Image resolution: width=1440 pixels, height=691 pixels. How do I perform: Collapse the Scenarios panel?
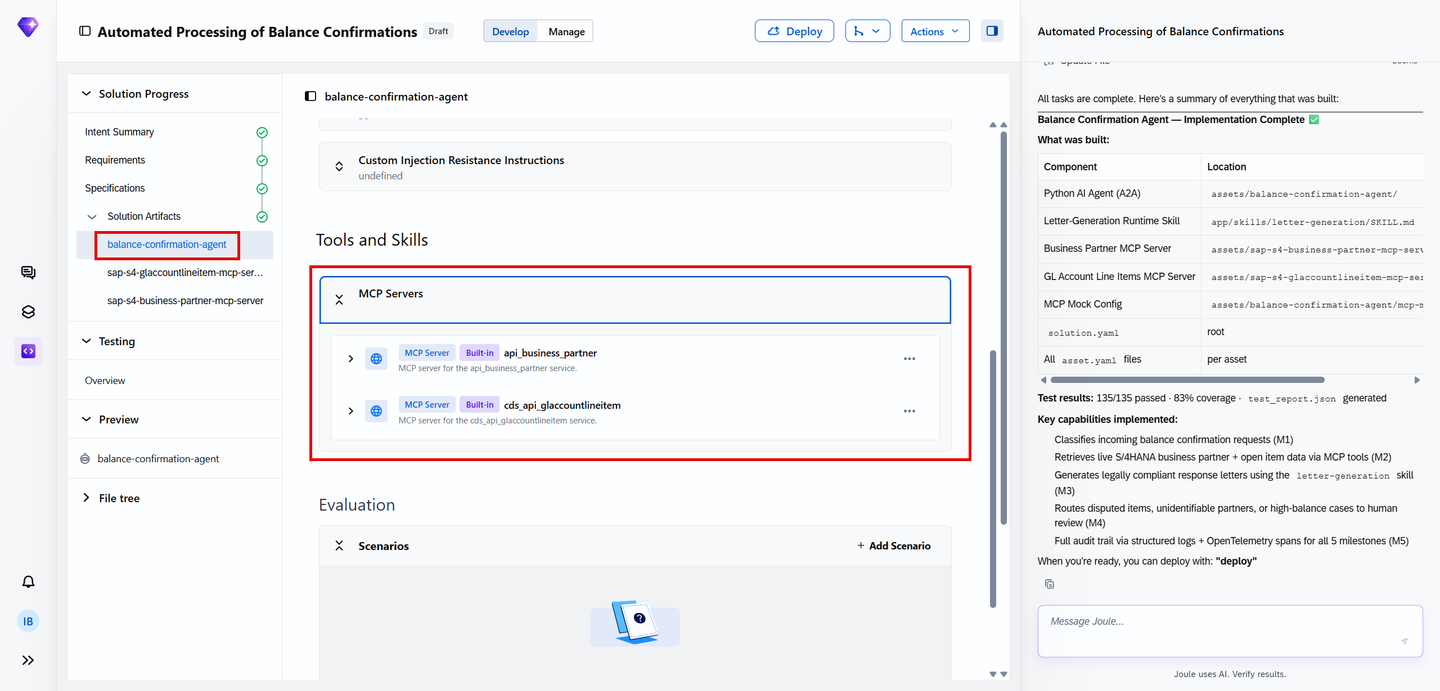(x=339, y=546)
